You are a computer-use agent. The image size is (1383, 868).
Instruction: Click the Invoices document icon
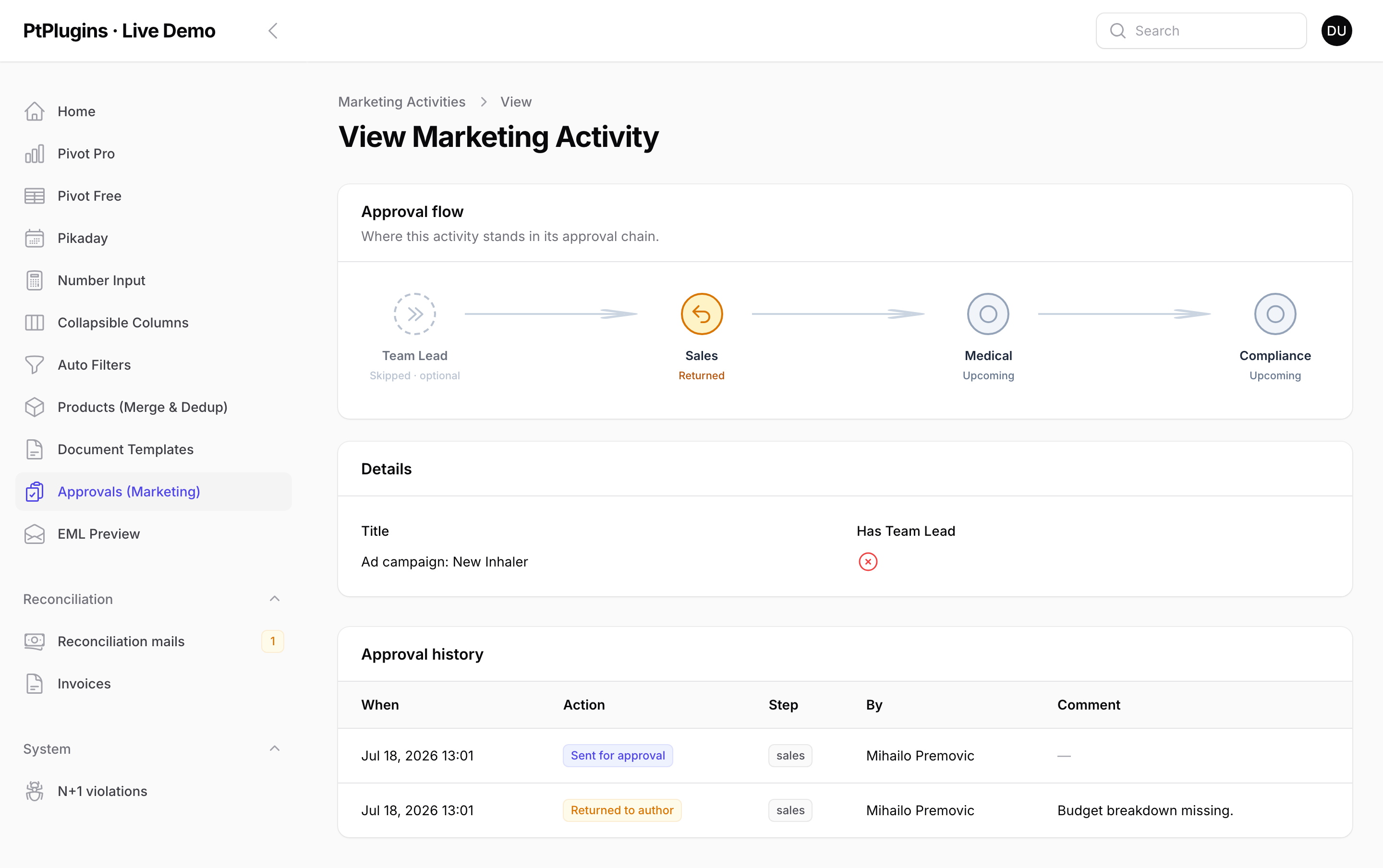[35, 684]
